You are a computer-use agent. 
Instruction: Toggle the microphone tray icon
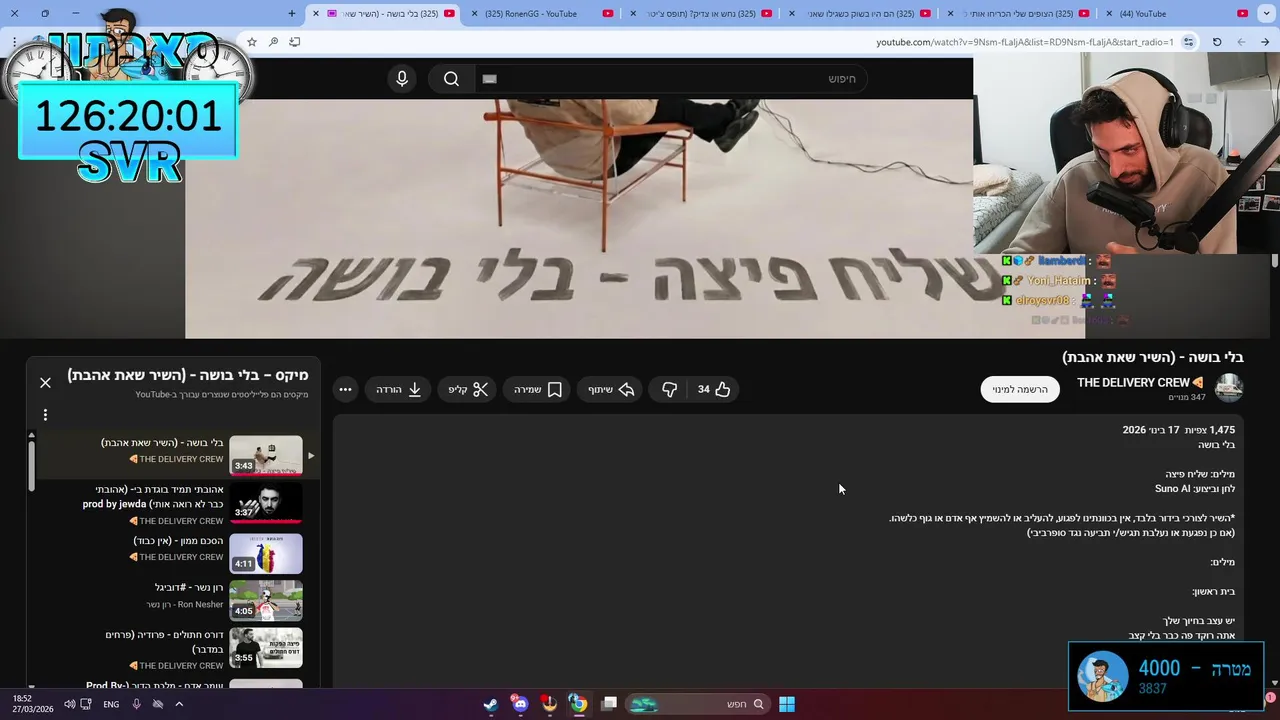[137, 704]
